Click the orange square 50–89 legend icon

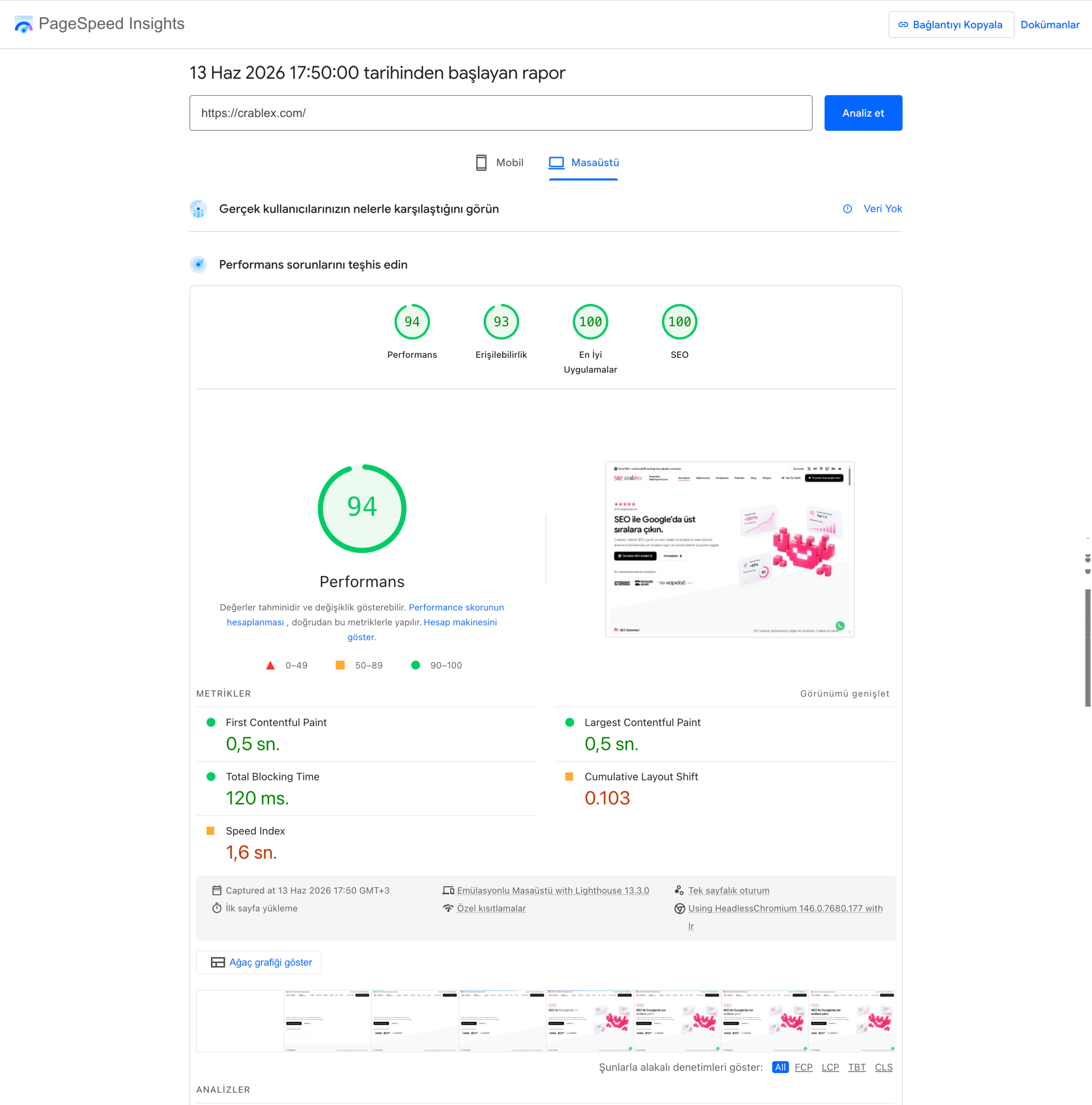click(340, 665)
